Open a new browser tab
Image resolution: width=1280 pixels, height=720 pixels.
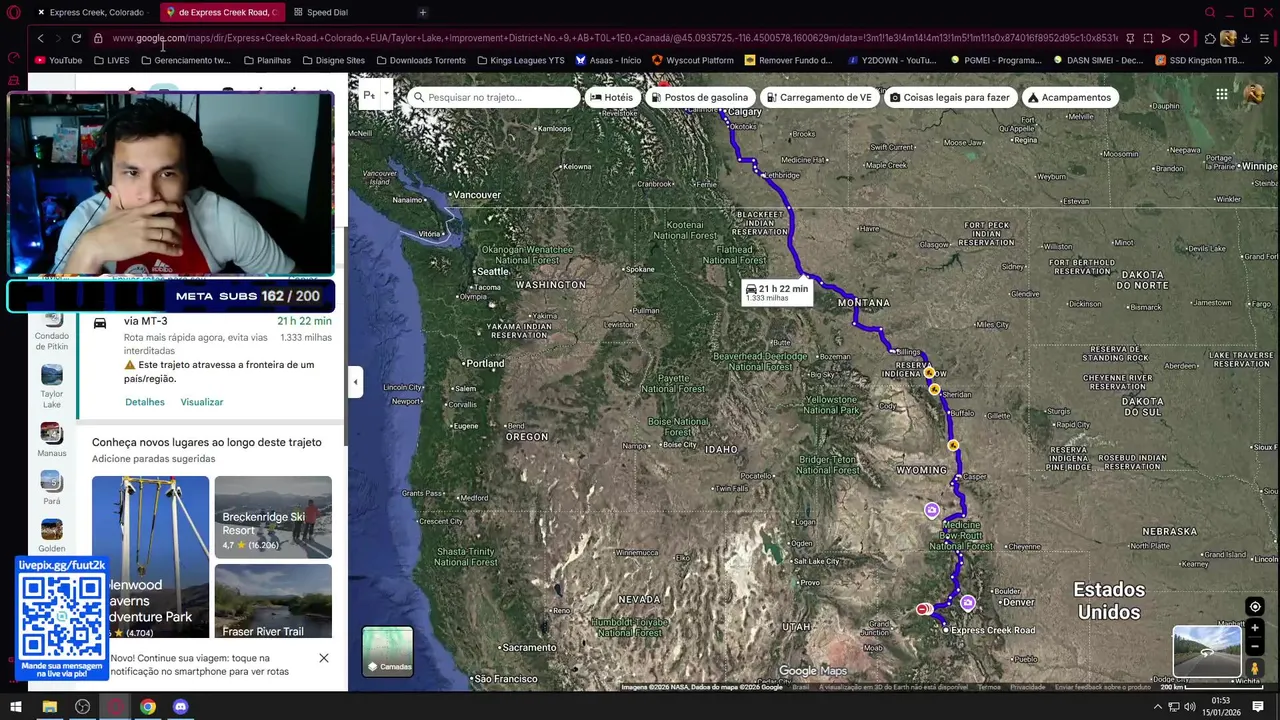coord(423,12)
